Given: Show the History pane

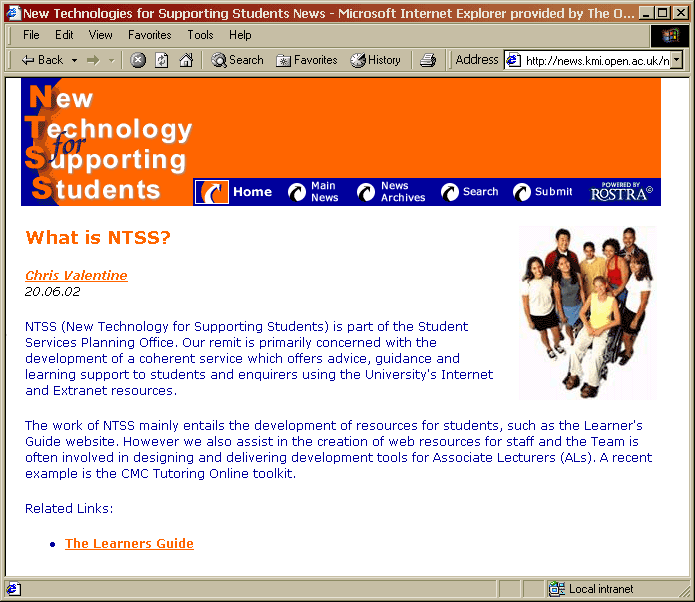Looking at the screenshot, I should pyautogui.click(x=375, y=60).
